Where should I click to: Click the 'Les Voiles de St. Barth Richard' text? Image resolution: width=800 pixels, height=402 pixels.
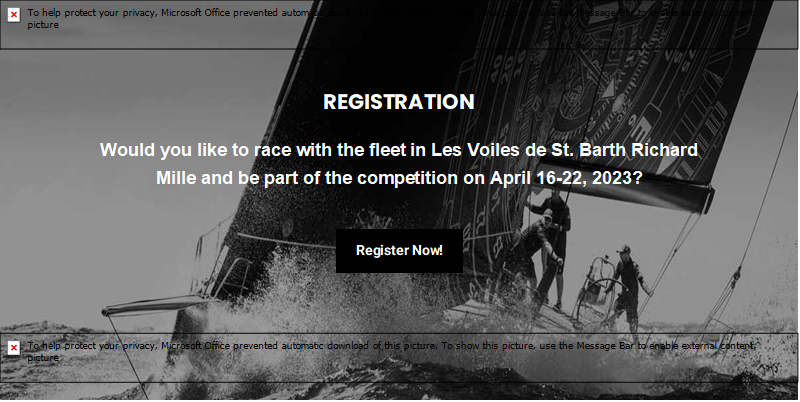coord(565,150)
